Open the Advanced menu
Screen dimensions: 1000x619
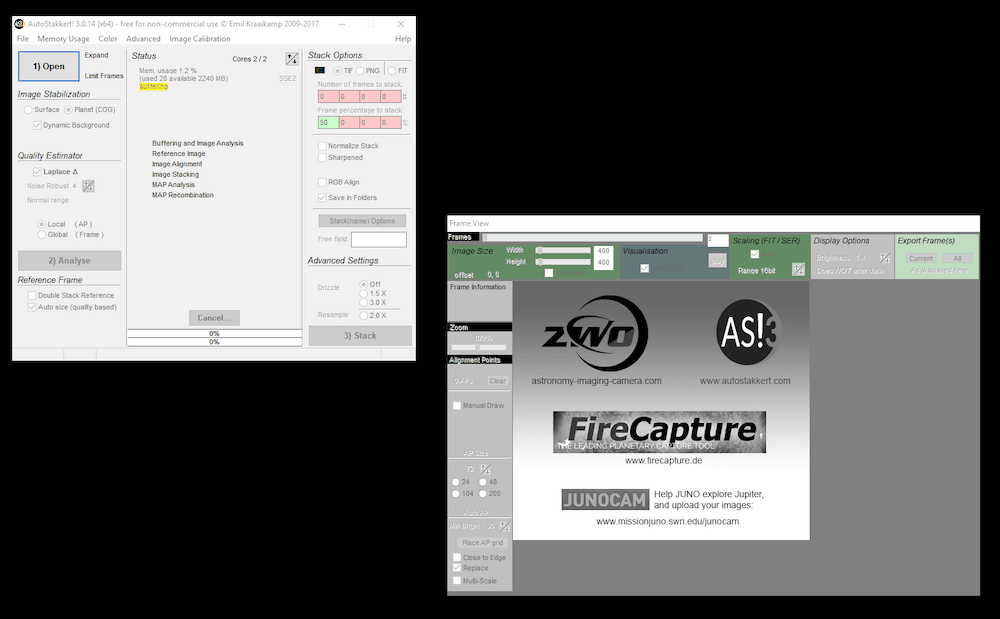143,39
